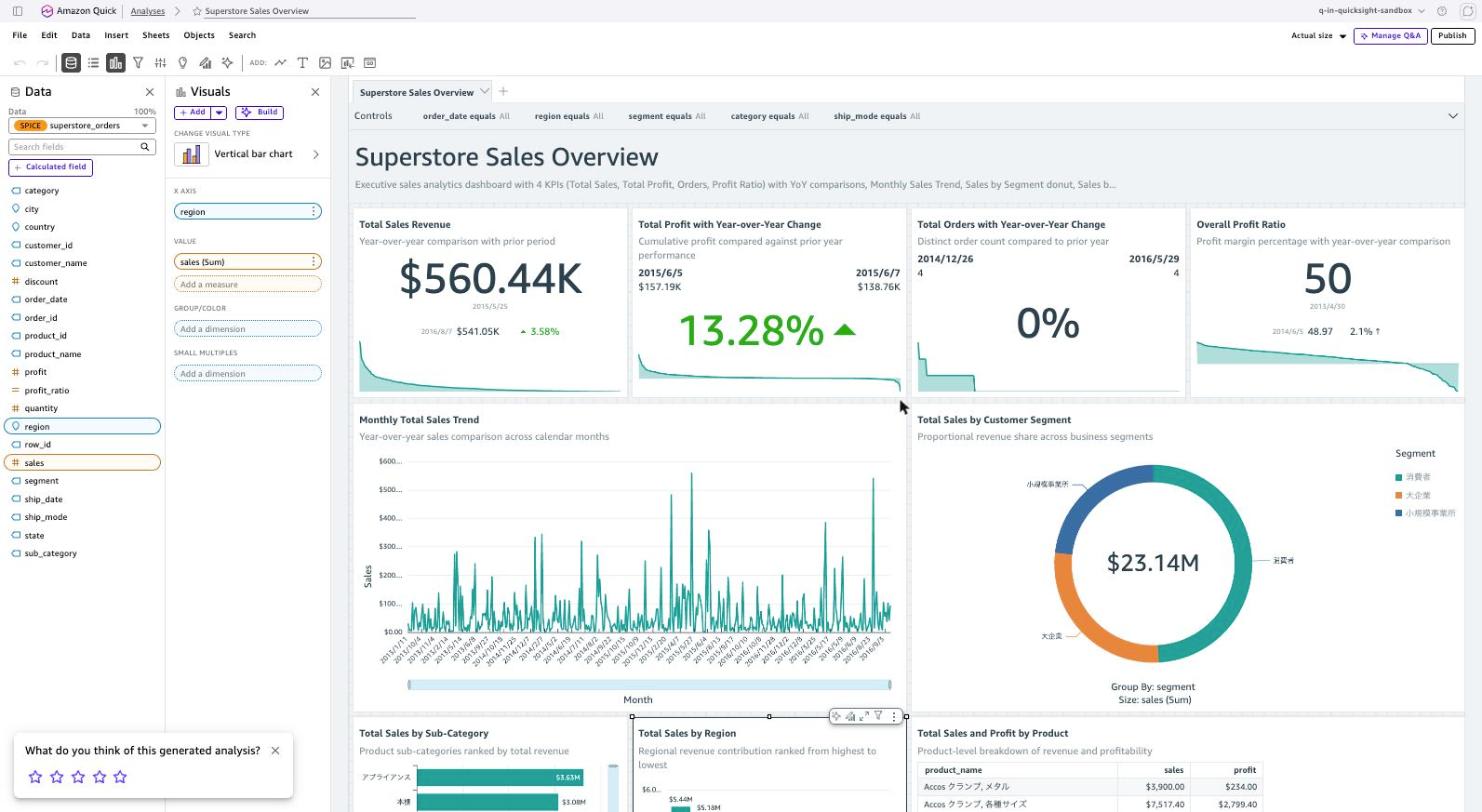Expand the Vertical bar chart visual type chooser
The height and width of the screenshot is (812, 1482).
pyautogui.click(x=316, y=154)
